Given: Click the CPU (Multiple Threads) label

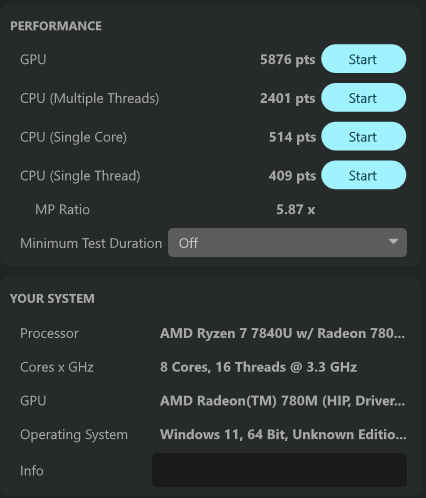Looking at the screenshot, I should [x=90, y=98].
